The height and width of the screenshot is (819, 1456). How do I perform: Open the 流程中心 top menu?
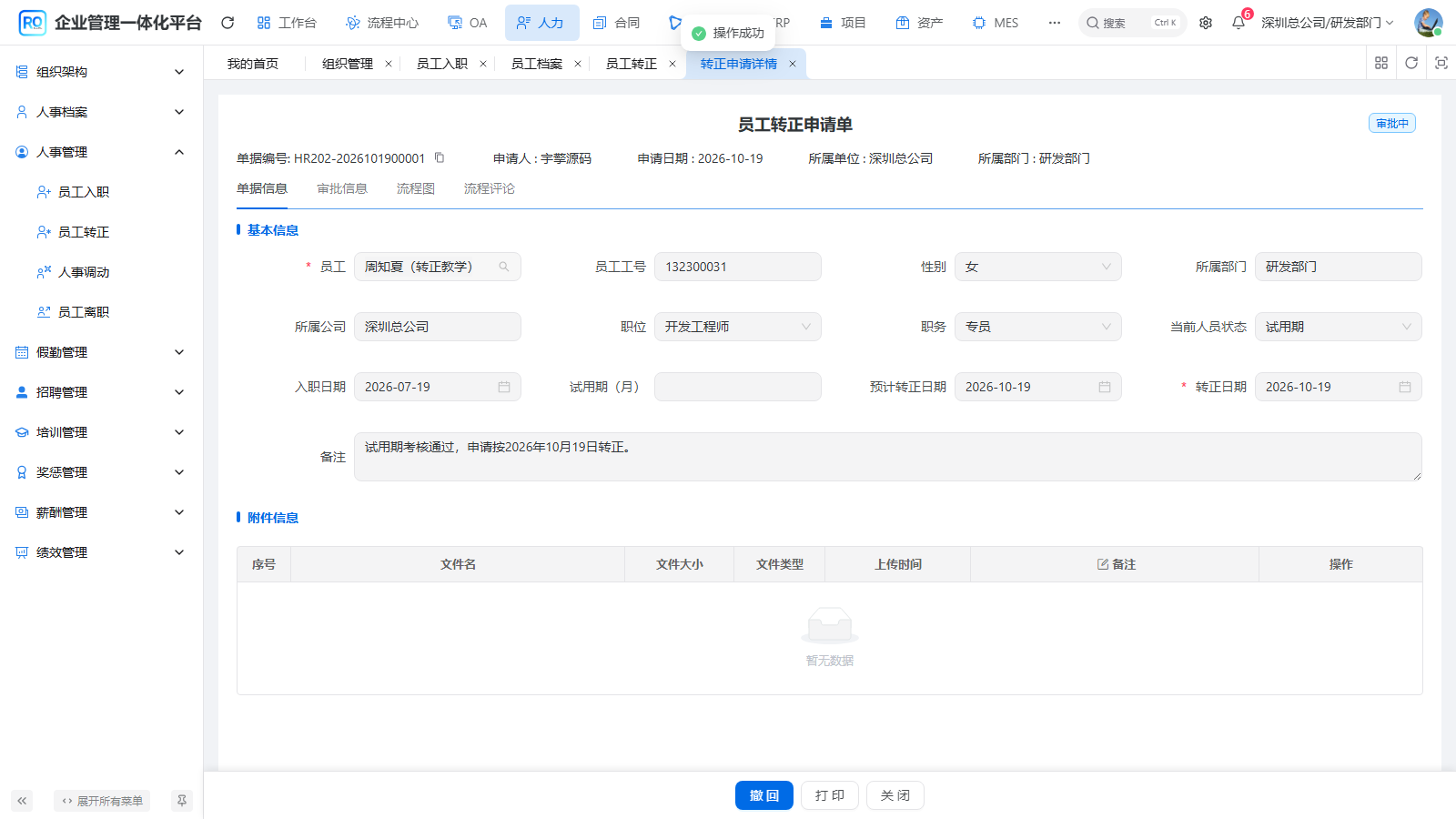[x=382, y=23]
